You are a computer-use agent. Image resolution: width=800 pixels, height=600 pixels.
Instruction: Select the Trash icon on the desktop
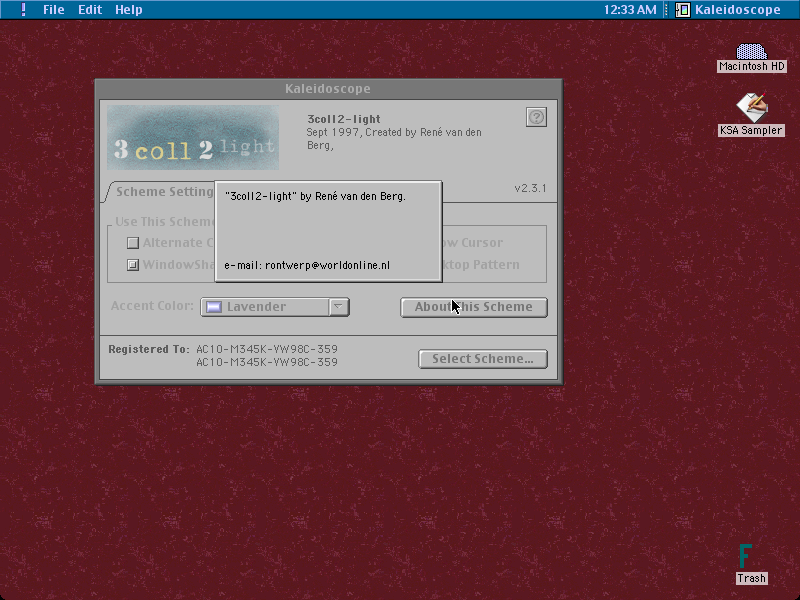point(745,556)
